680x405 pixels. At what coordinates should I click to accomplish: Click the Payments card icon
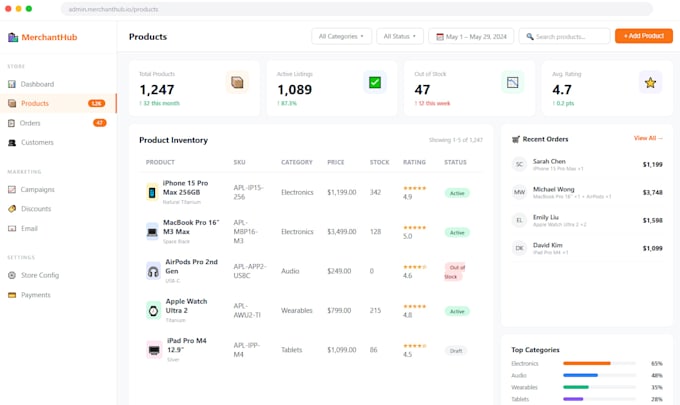click(x=12, y=295)
